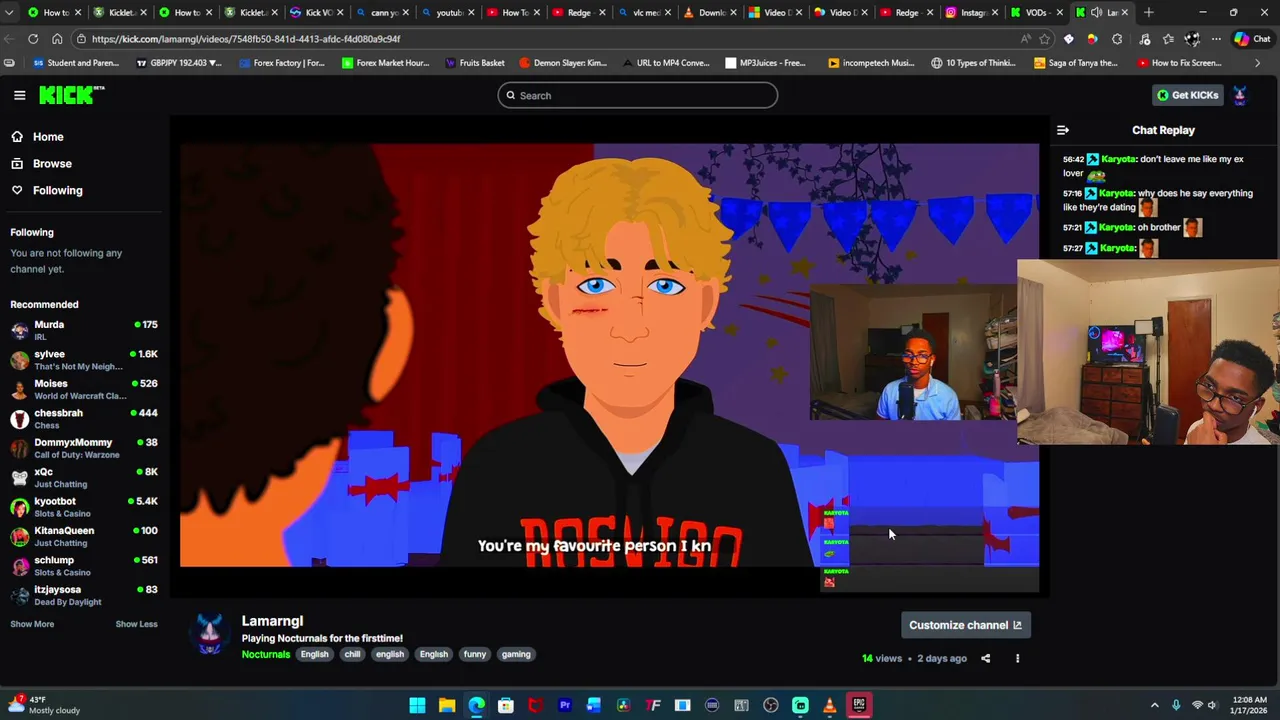This screenshot has height=720, width=1280.
Task: Click the video player
Action: point(609,355)
